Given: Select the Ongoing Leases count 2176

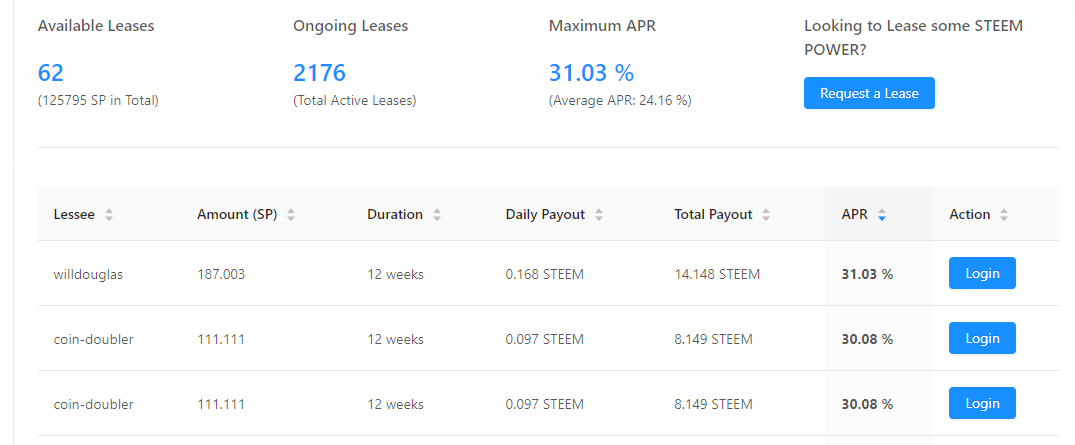Looking at the screenshot, I should pos(319,73).
